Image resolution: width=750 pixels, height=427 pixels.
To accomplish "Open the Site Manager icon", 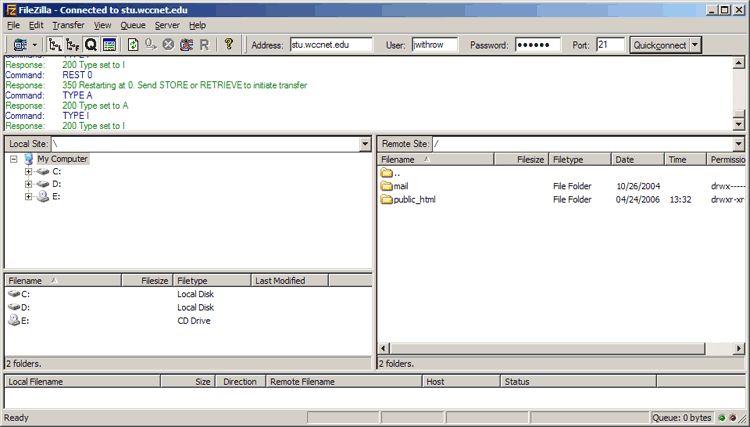I will [x=20, y=45].
